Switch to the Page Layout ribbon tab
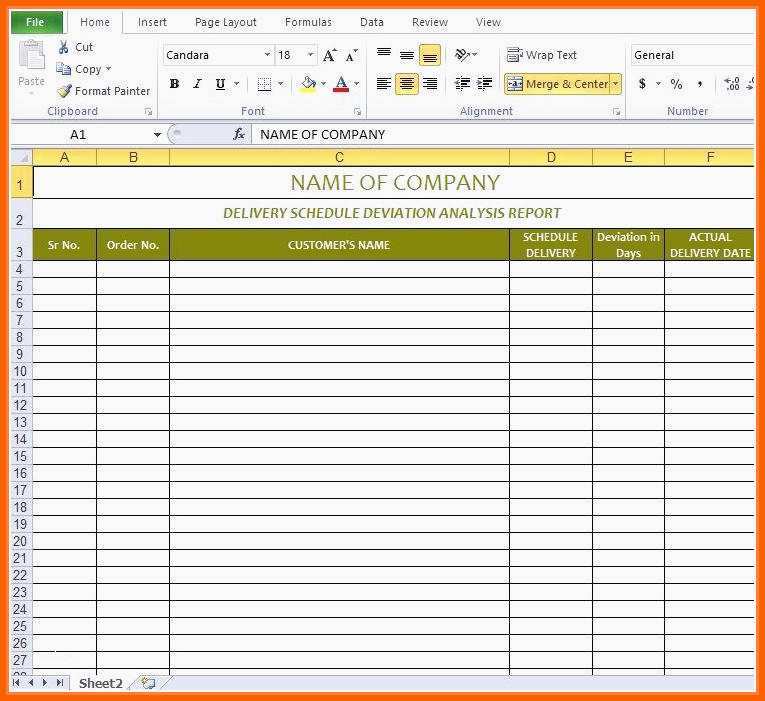765x701 pixels. coord(225,22)
